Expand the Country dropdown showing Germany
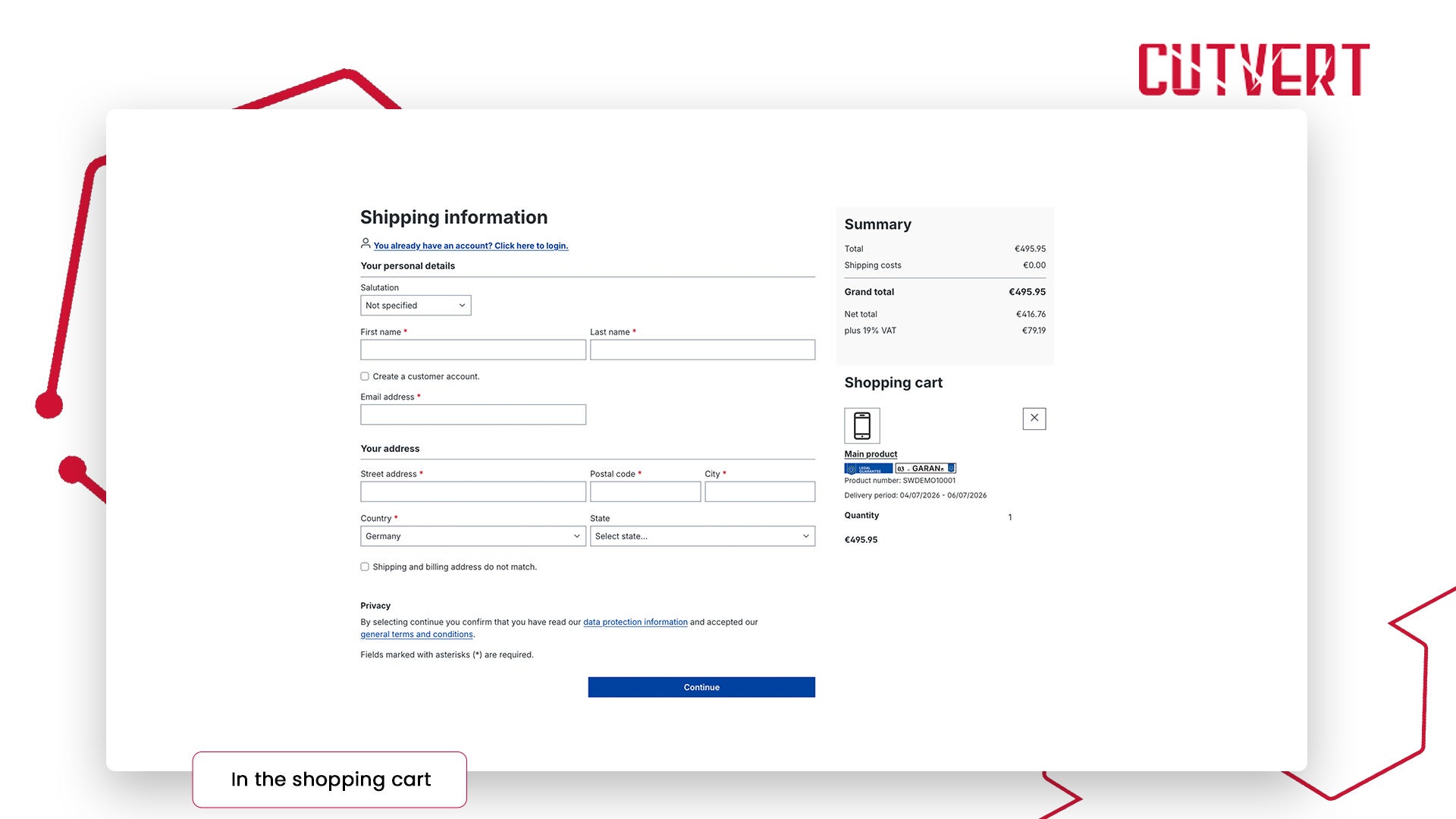Screen dimensions: 1456x819 (x=473, y=536)
